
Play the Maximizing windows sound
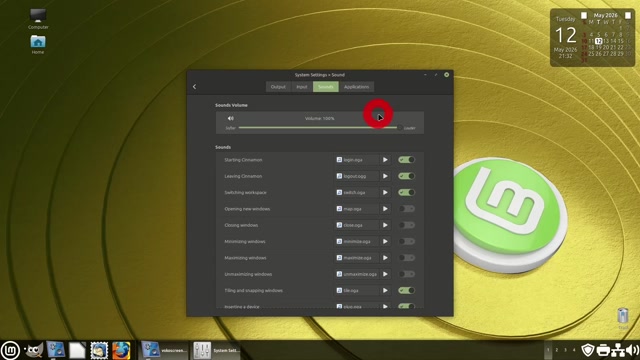coord(385,258)
